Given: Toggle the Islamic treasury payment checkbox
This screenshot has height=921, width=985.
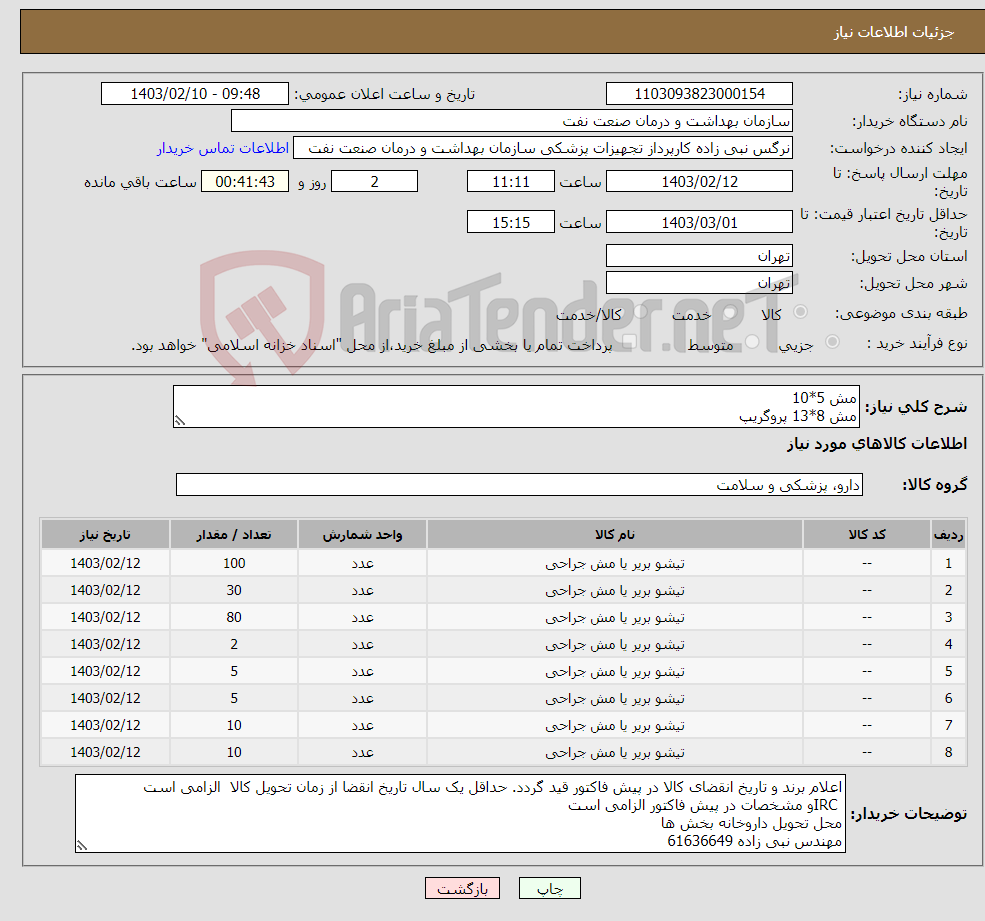Looking at the screenshot, I should 628,342.
